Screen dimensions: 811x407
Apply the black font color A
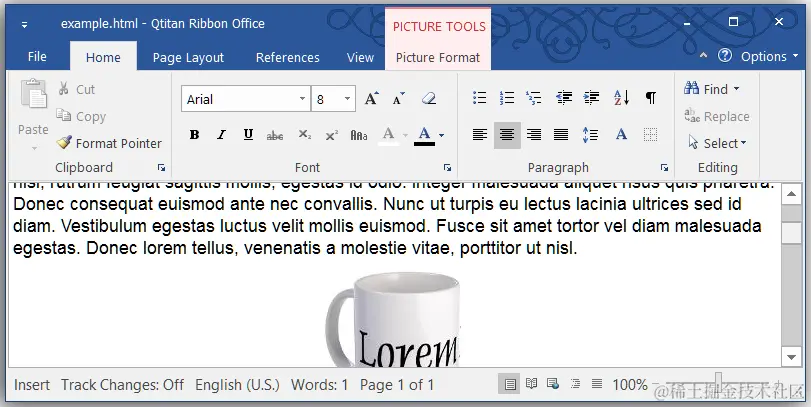424,135
